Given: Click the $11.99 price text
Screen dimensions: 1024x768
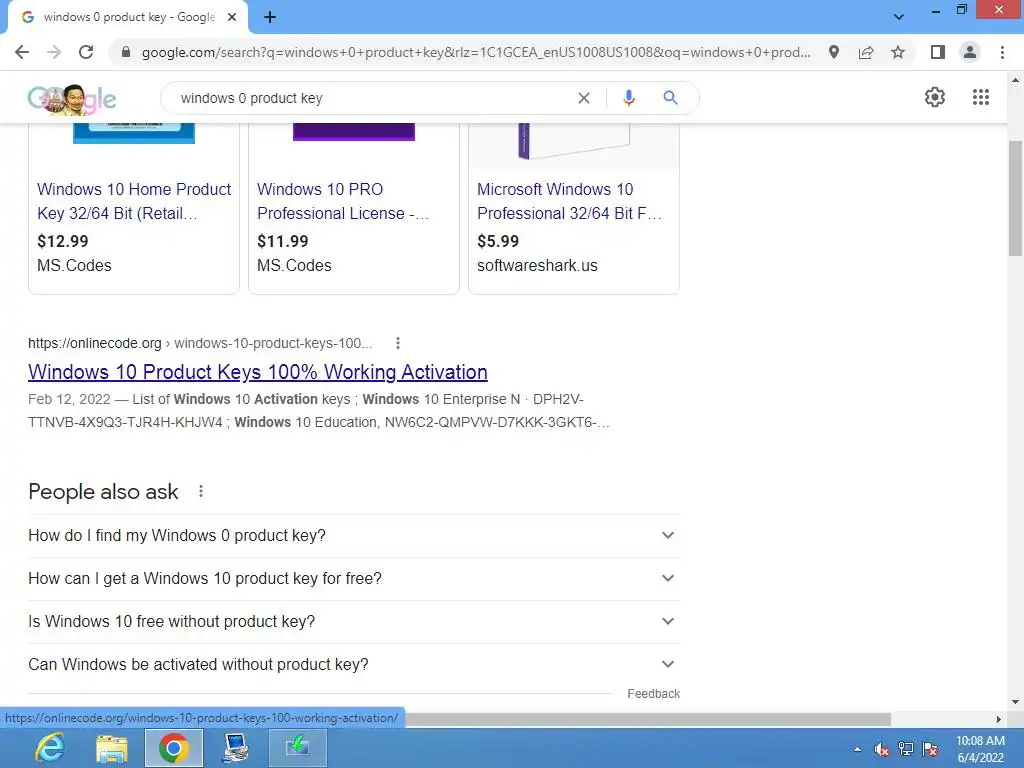Looking at the screenshot, I should click(283, 241).
